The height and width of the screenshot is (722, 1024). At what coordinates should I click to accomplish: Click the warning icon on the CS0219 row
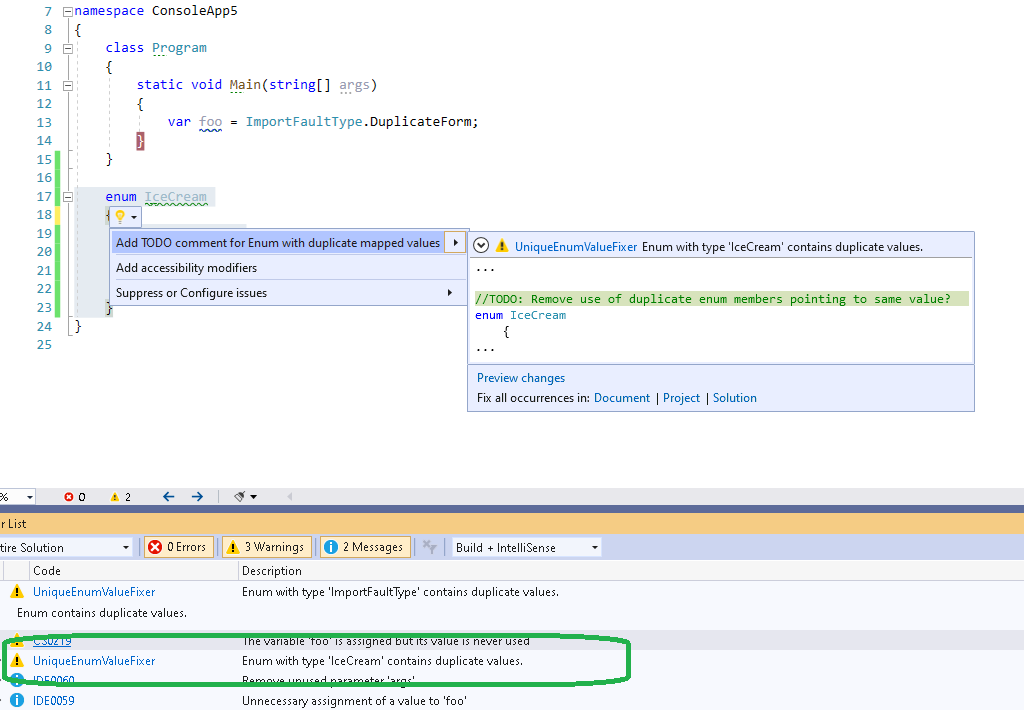(x=17, y=641)
